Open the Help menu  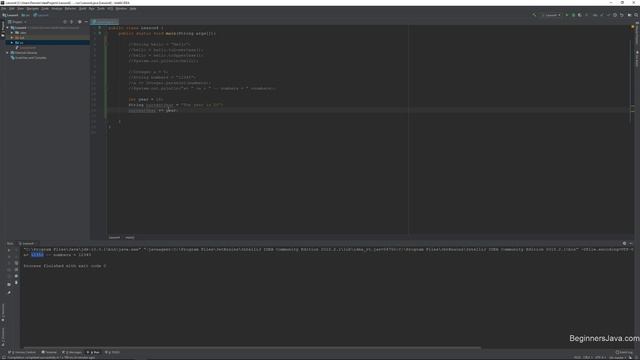pos(133,9)
